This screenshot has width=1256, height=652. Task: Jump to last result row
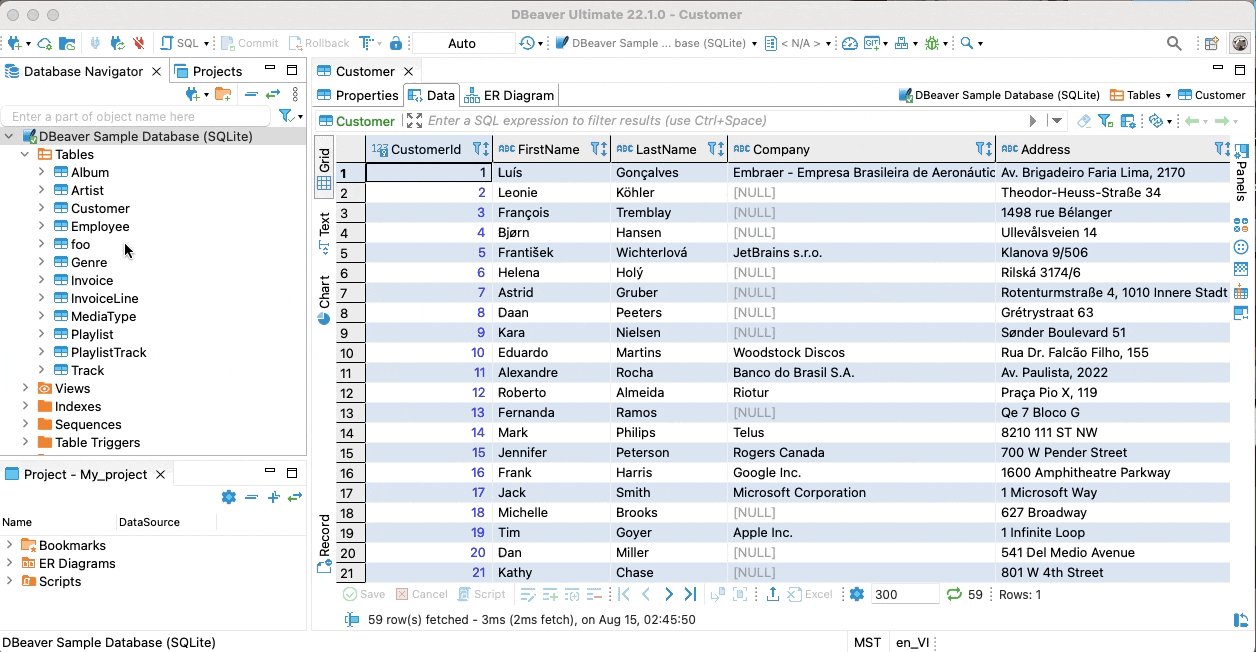click(x=690, y=594)
